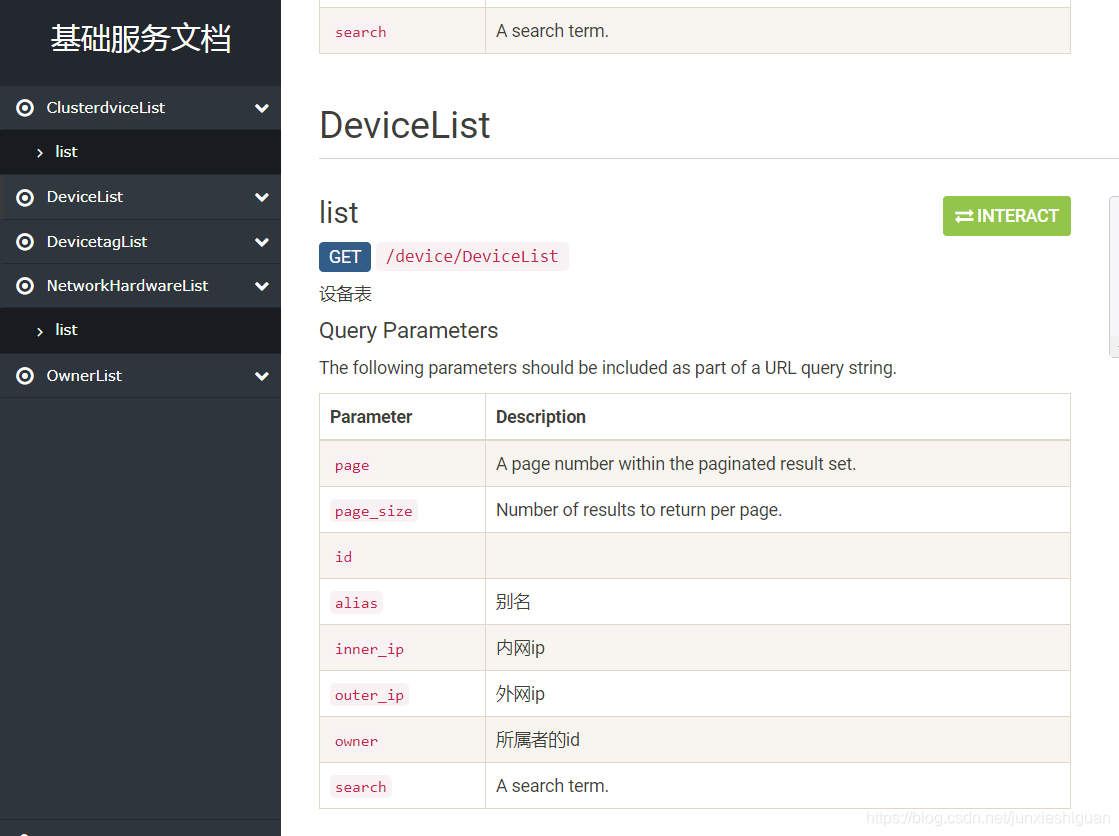The width and height of the screenshot is (1119, 836).
Task: Click the inner_ip parameter code
Action: (369, 649)
